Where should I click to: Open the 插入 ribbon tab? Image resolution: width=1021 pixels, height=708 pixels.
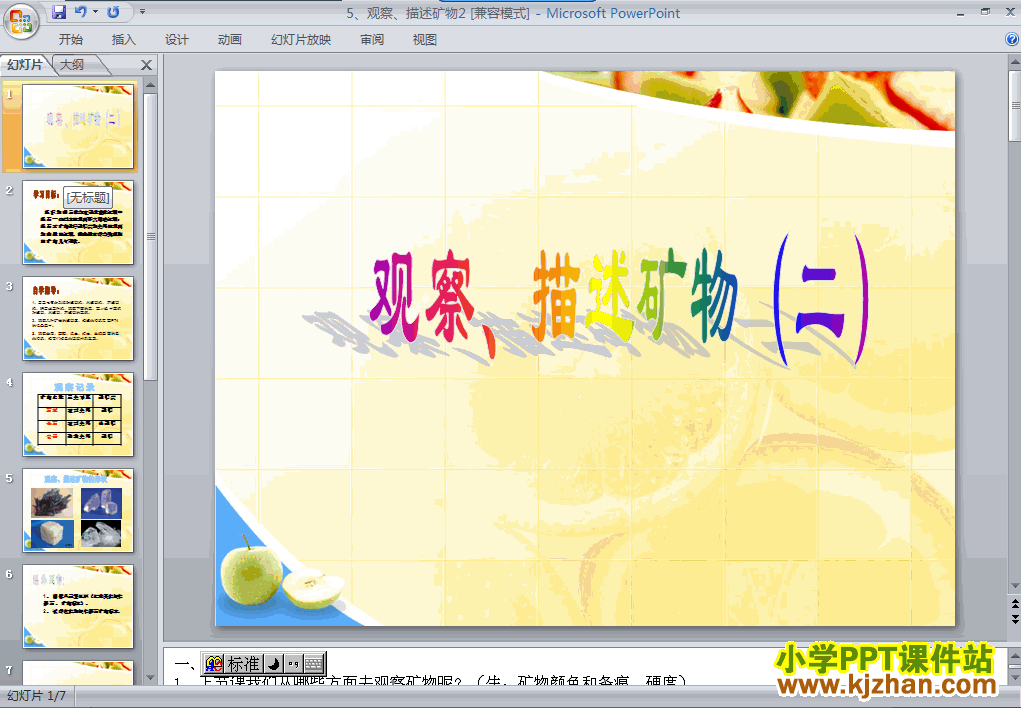pyautogui.click(x=124, y=40)
